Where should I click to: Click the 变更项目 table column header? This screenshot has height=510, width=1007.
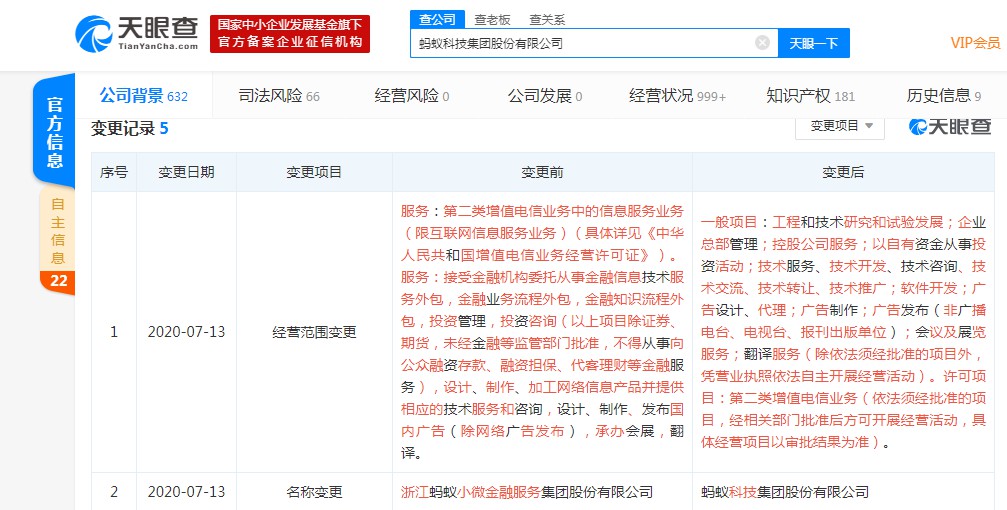point(314,172)
